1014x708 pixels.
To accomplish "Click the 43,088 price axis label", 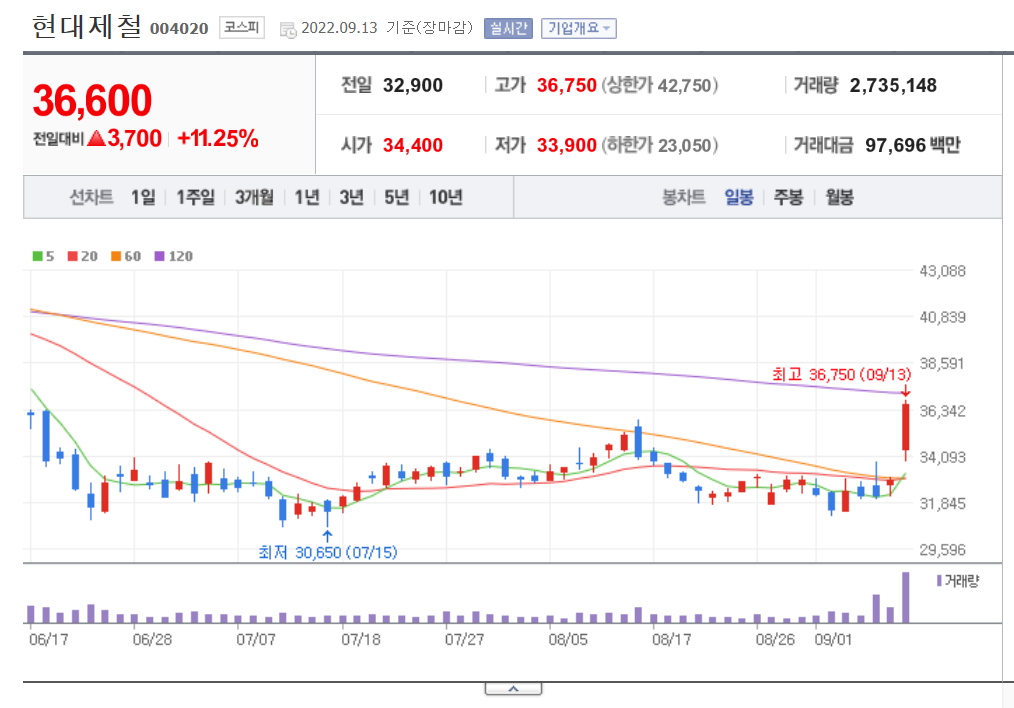I will point(942,271).
